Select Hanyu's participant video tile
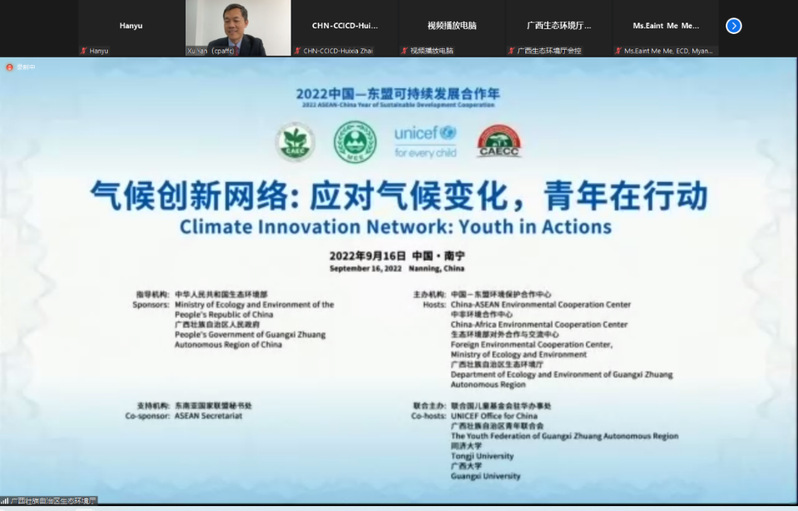The image size is (798, 511). pyautogui.click(x=131, y=28)
